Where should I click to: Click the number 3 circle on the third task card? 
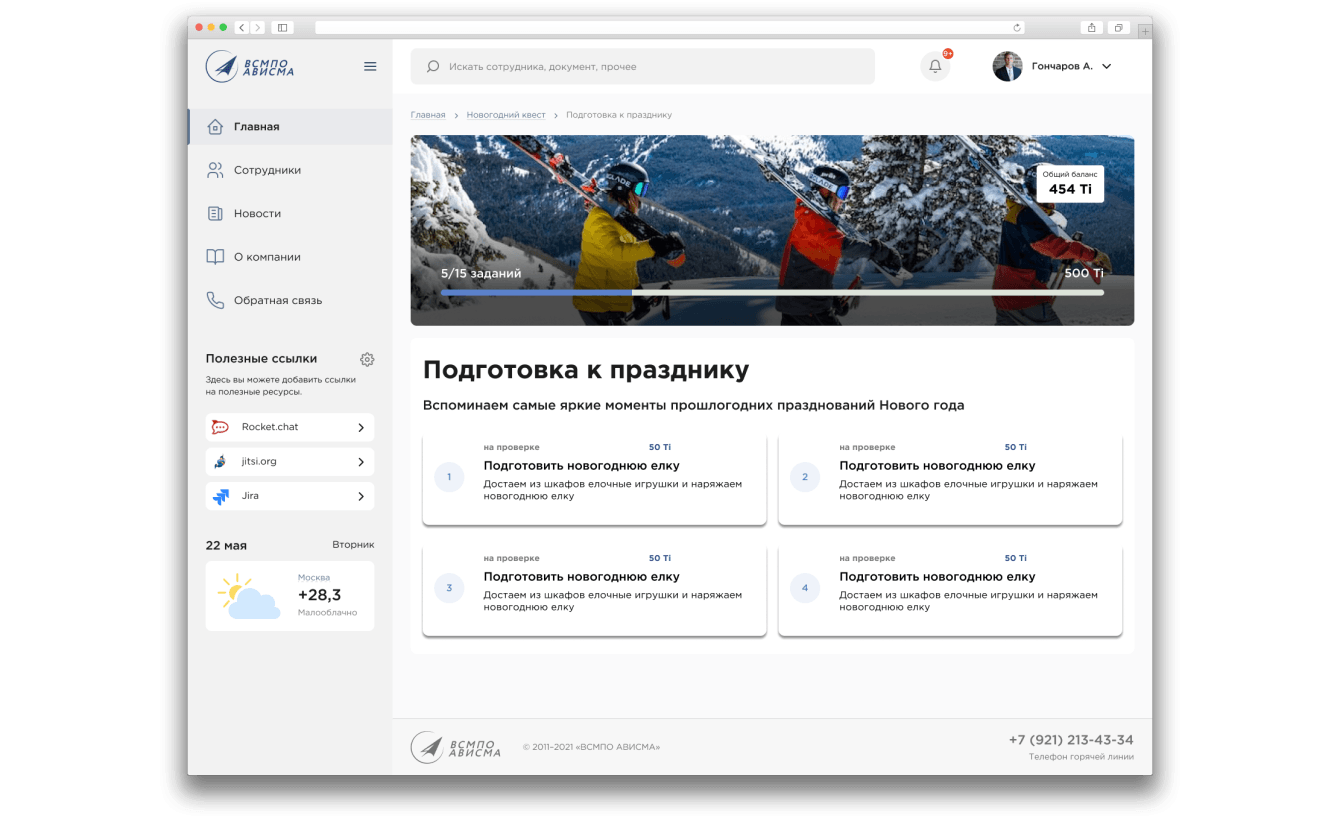pos(449,588)
